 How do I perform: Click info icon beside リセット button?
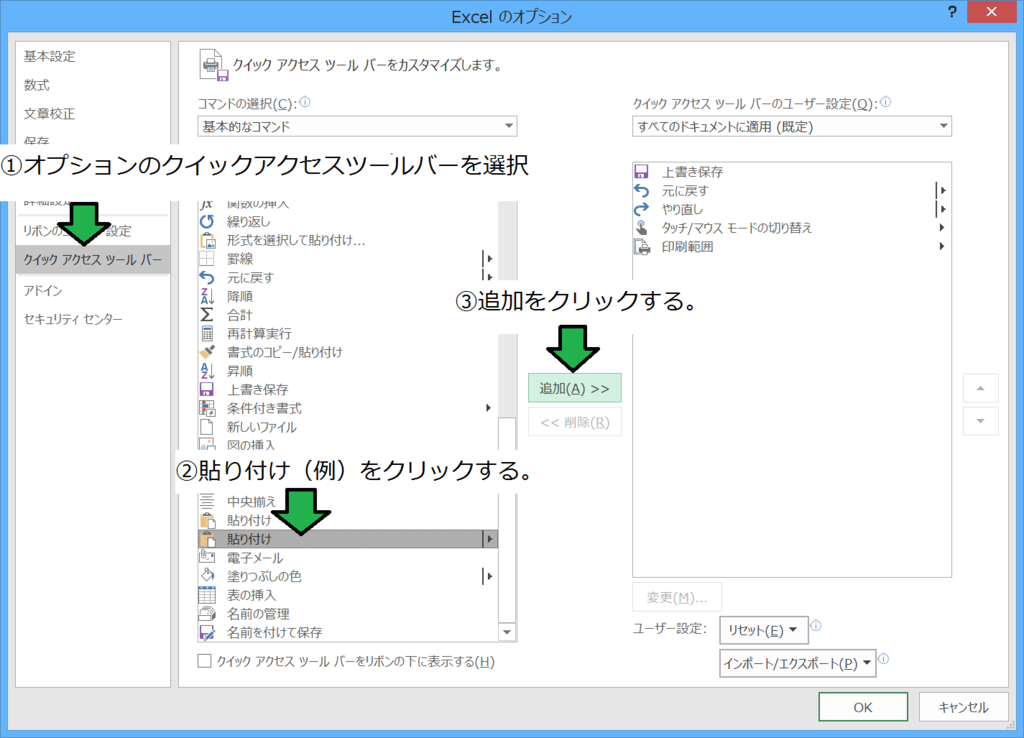click(816, 626)
